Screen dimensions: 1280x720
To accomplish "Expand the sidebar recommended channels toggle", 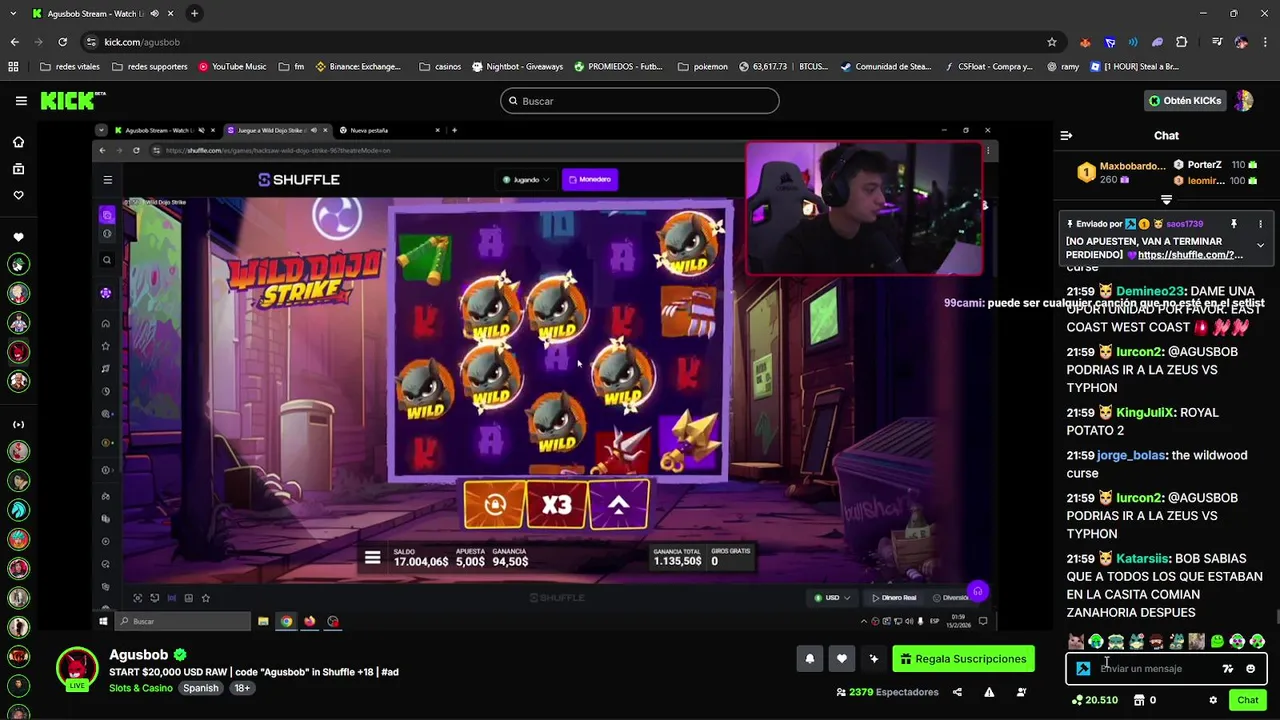I will [x=18, y=424].
